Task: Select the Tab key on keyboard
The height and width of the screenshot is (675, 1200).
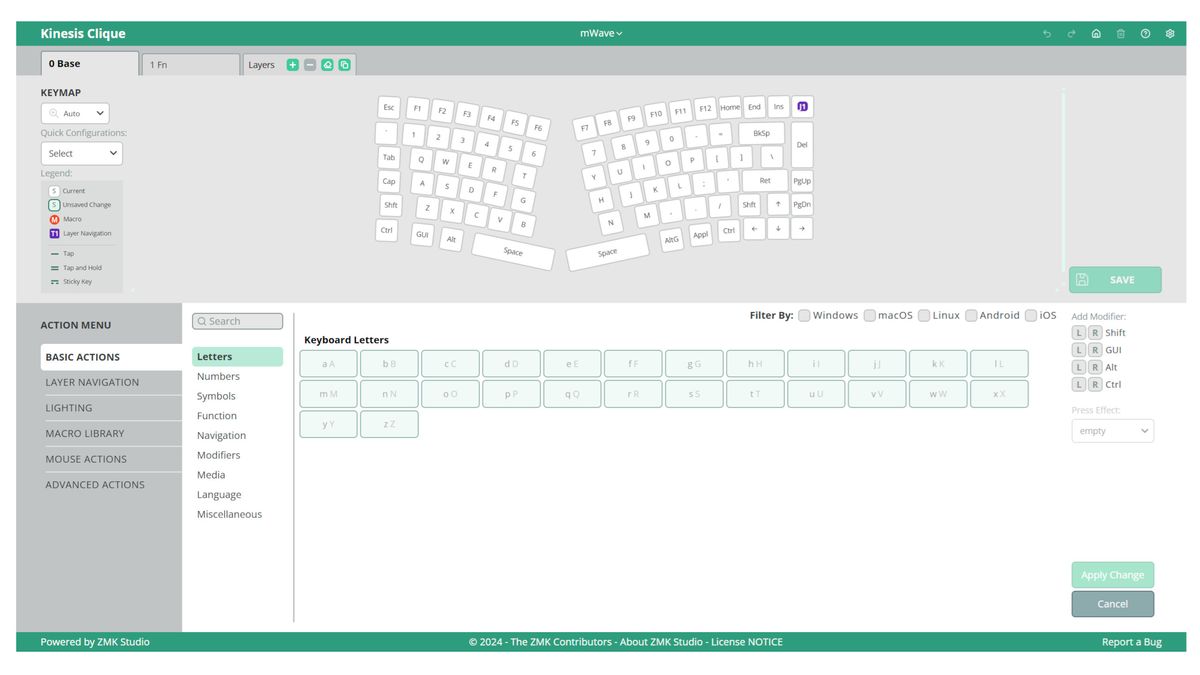Action: click(x=389, y=157)
